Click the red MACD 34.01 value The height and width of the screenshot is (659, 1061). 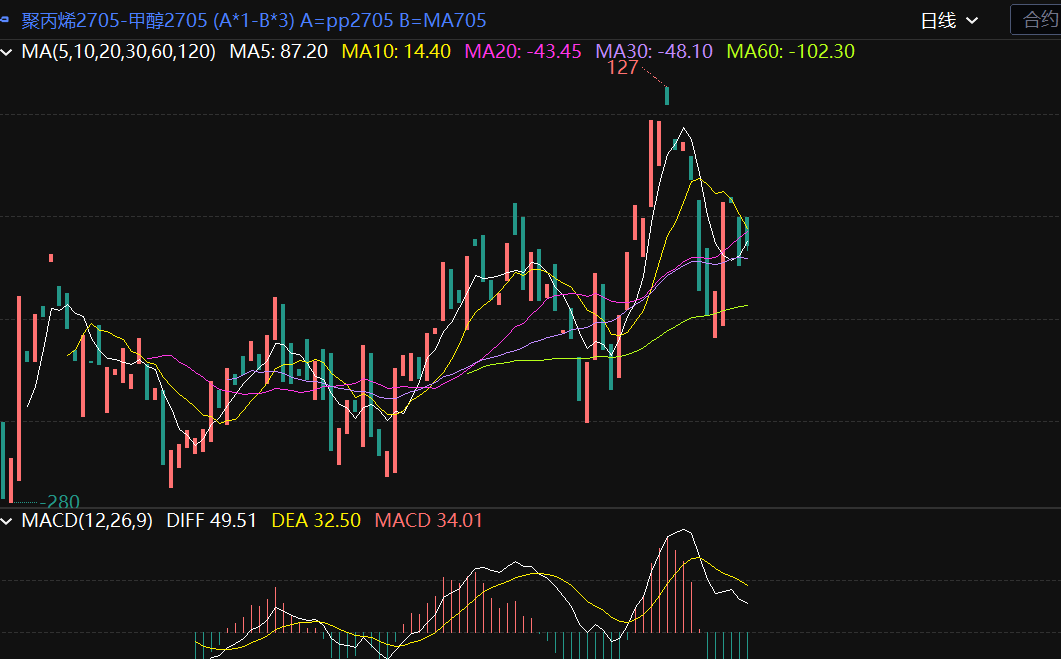tap(428, 520)
